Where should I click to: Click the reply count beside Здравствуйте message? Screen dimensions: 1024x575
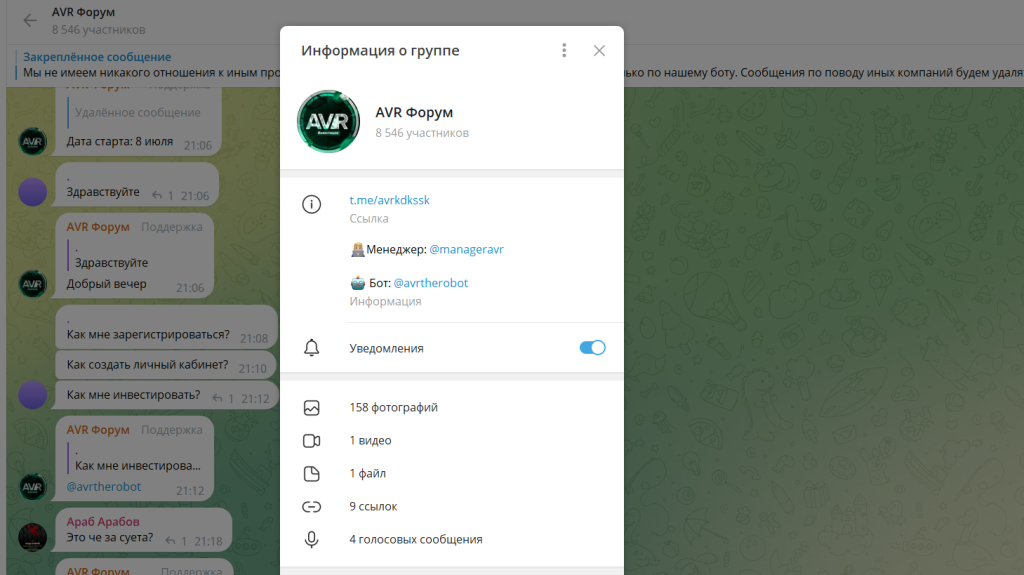(163, 195)
